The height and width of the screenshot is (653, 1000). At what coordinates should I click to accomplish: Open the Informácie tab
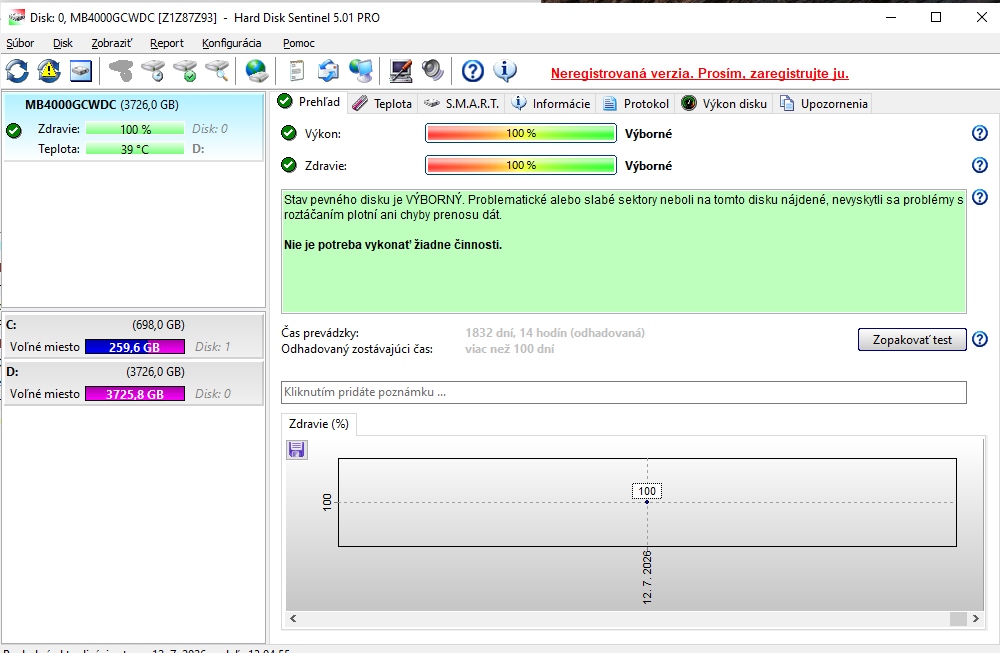click(x=552, y=103)
